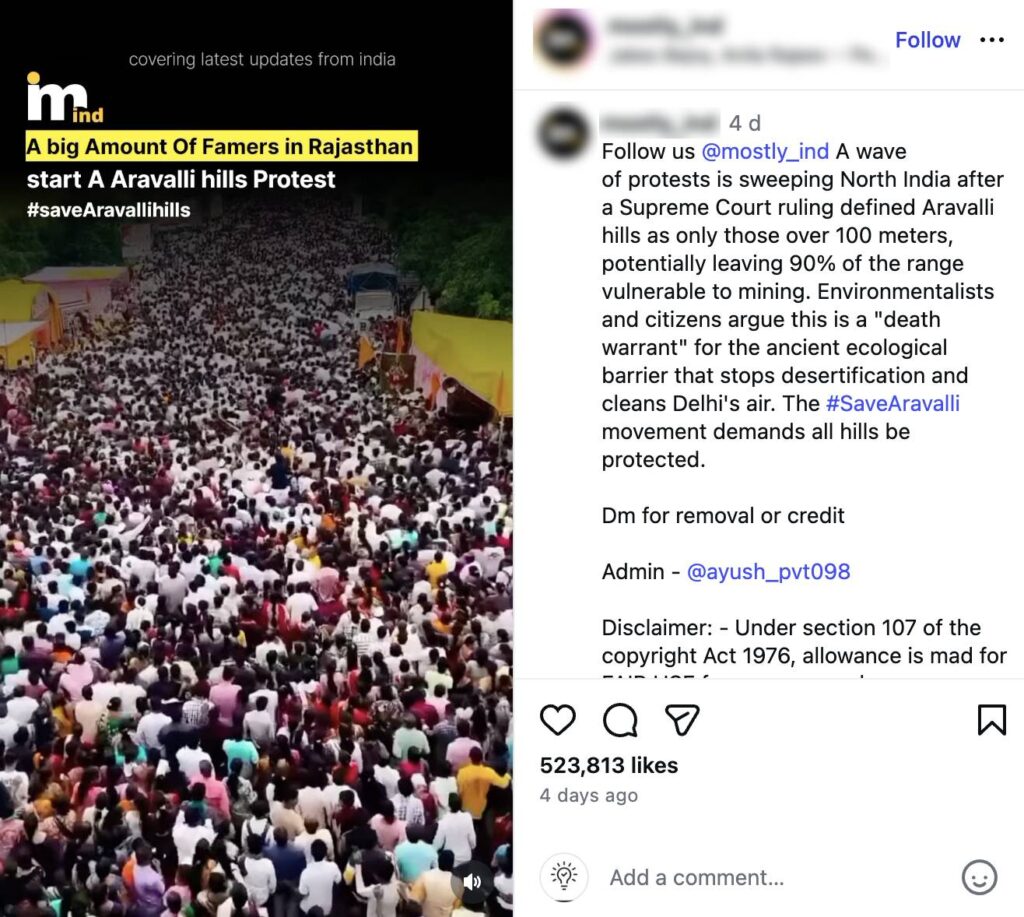This screenshot has height=917, width=1024.
Task: View the 523,813 likes list
Action: [609, 765]
